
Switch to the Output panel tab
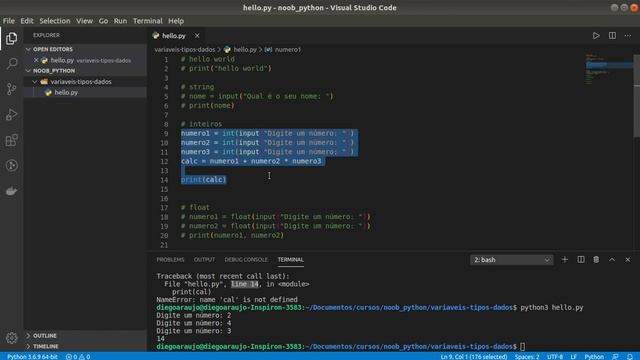pyautogui.click(x=204, y=260)
